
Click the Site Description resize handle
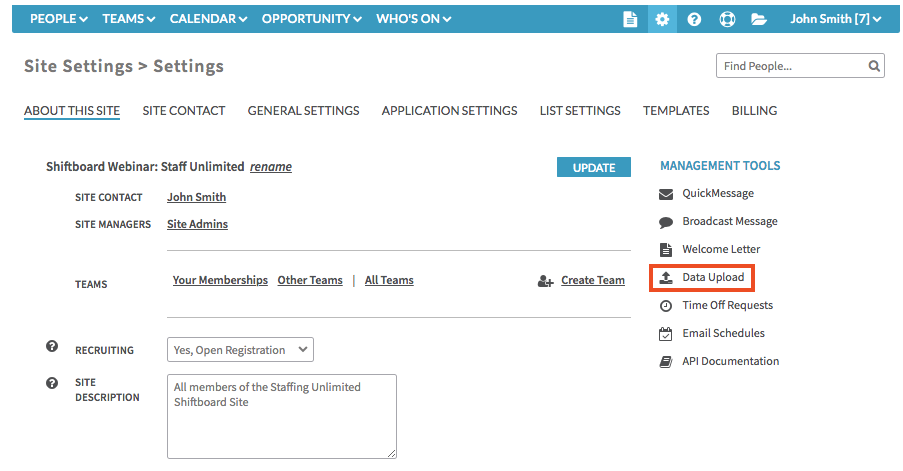(x=392, y=454)
